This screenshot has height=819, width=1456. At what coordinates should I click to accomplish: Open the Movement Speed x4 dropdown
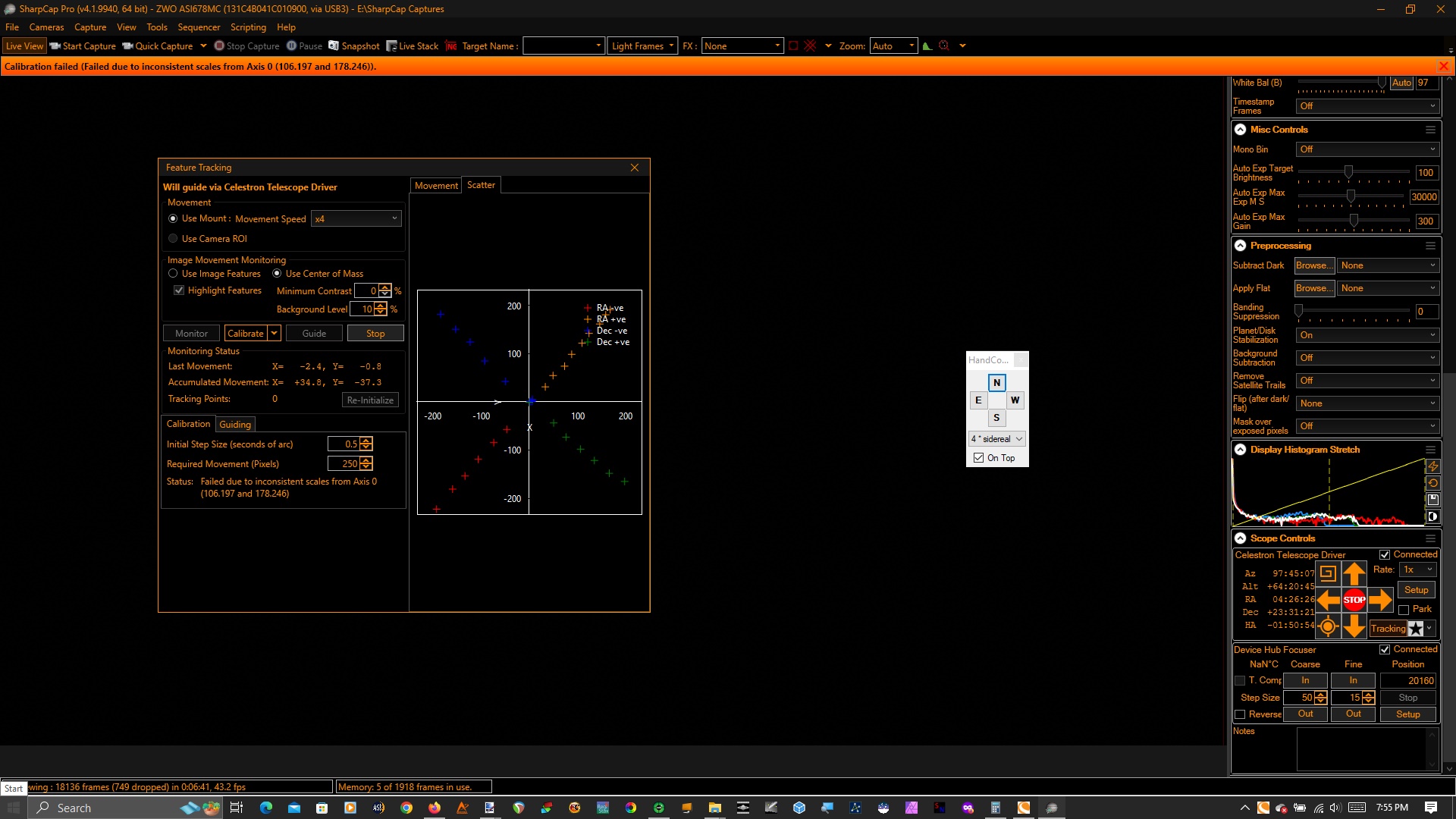356,218
